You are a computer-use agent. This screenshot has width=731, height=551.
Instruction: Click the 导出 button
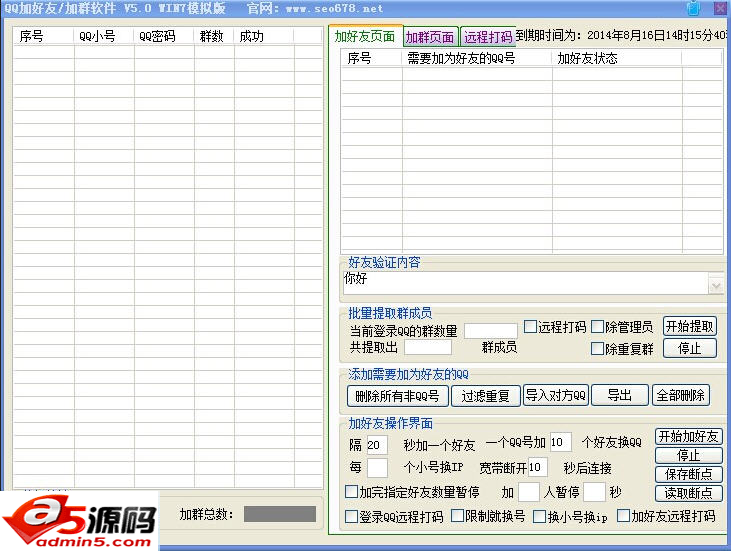[x=620, y=395]
